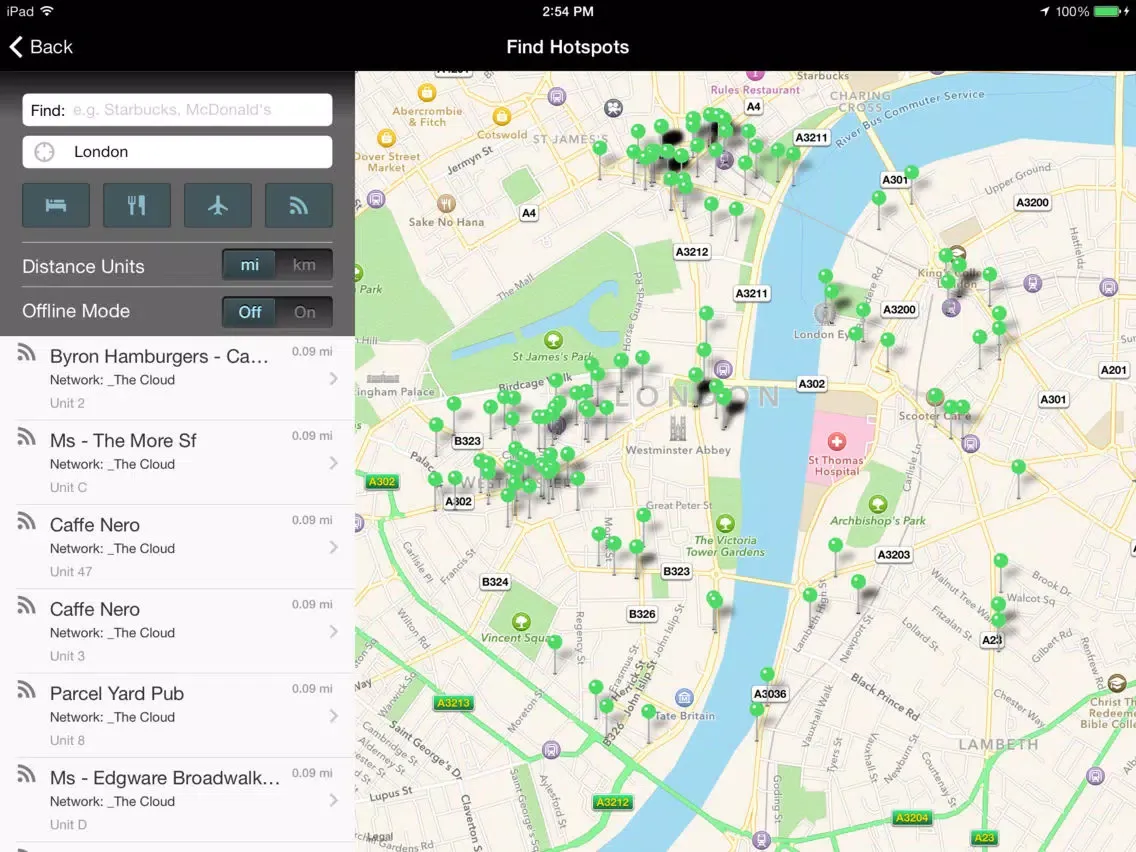1136x852 pixels.
Task: Tap Archbishop's Park tree marker
Action: [878, 504]
